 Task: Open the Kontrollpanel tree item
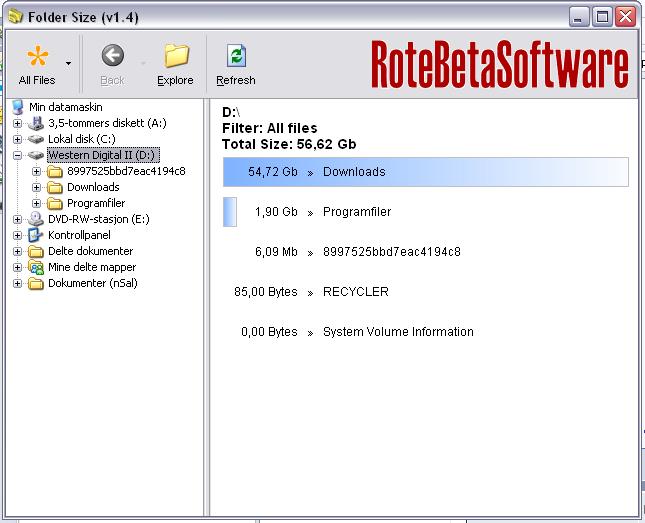81,235
